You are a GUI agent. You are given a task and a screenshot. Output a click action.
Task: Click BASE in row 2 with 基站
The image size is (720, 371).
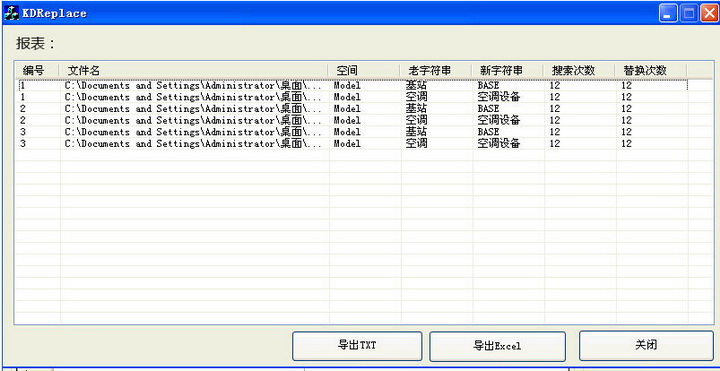(x=488, y=109)
